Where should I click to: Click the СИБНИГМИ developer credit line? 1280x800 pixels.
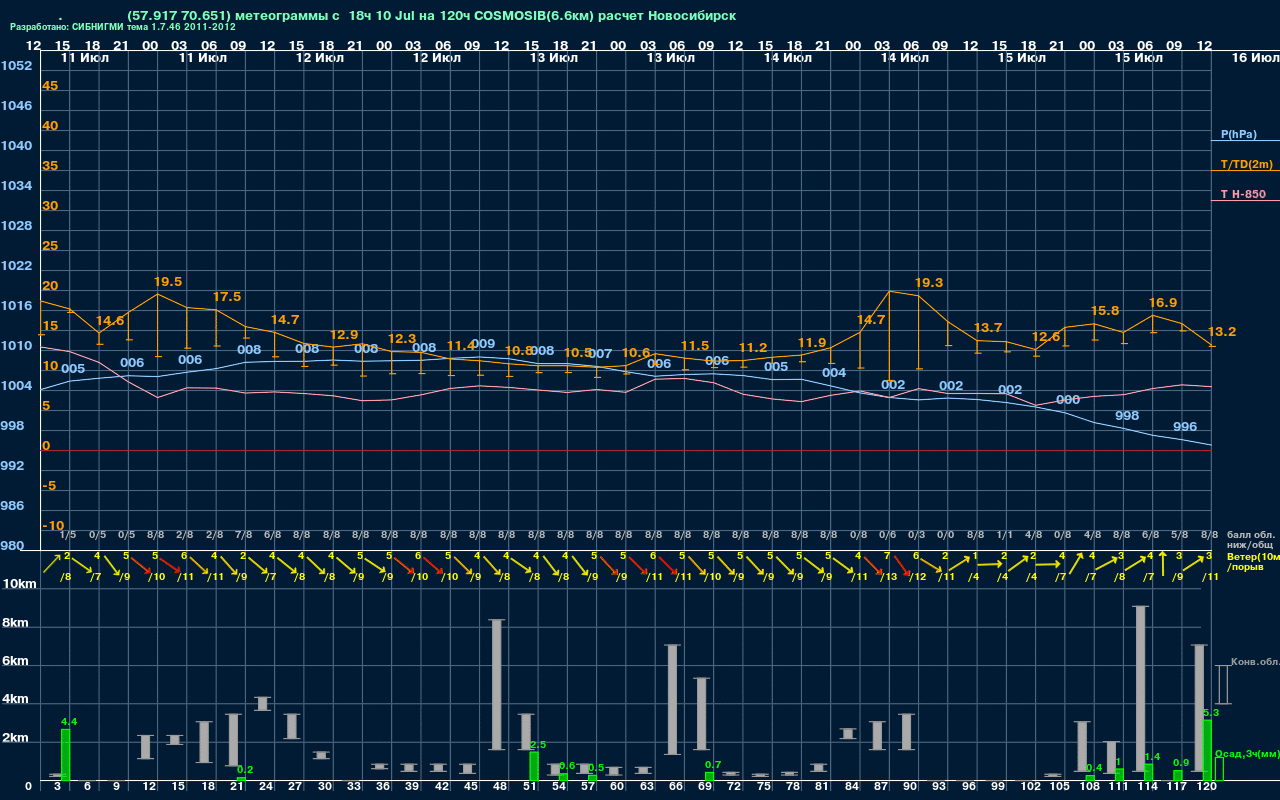(x=122, y=27)
